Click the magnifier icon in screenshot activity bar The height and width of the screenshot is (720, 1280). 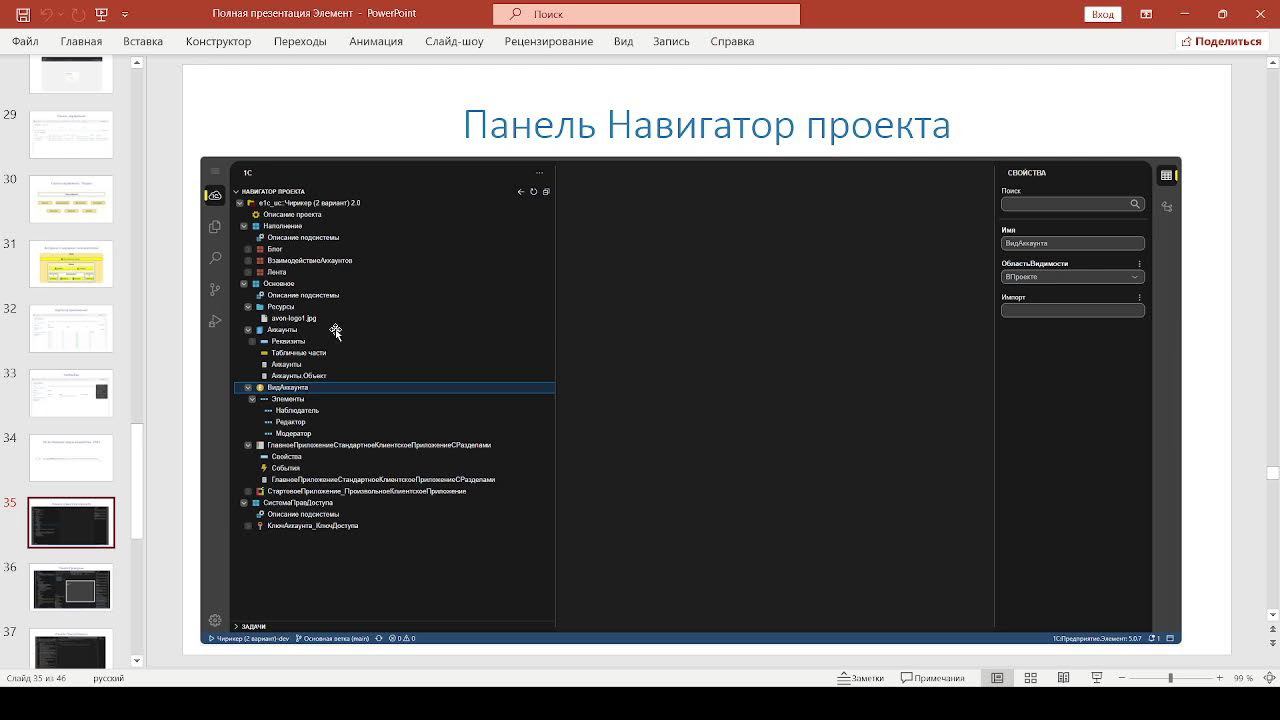215,258
